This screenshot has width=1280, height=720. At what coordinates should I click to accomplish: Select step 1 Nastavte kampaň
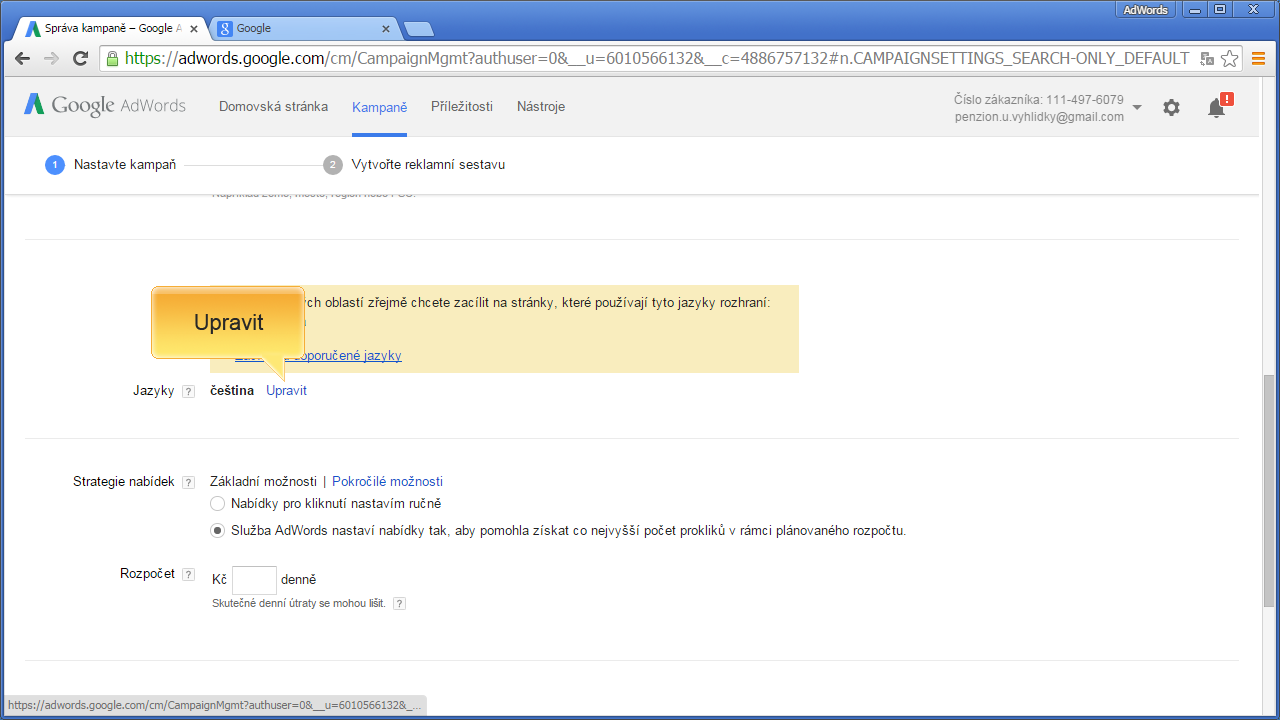111,164
